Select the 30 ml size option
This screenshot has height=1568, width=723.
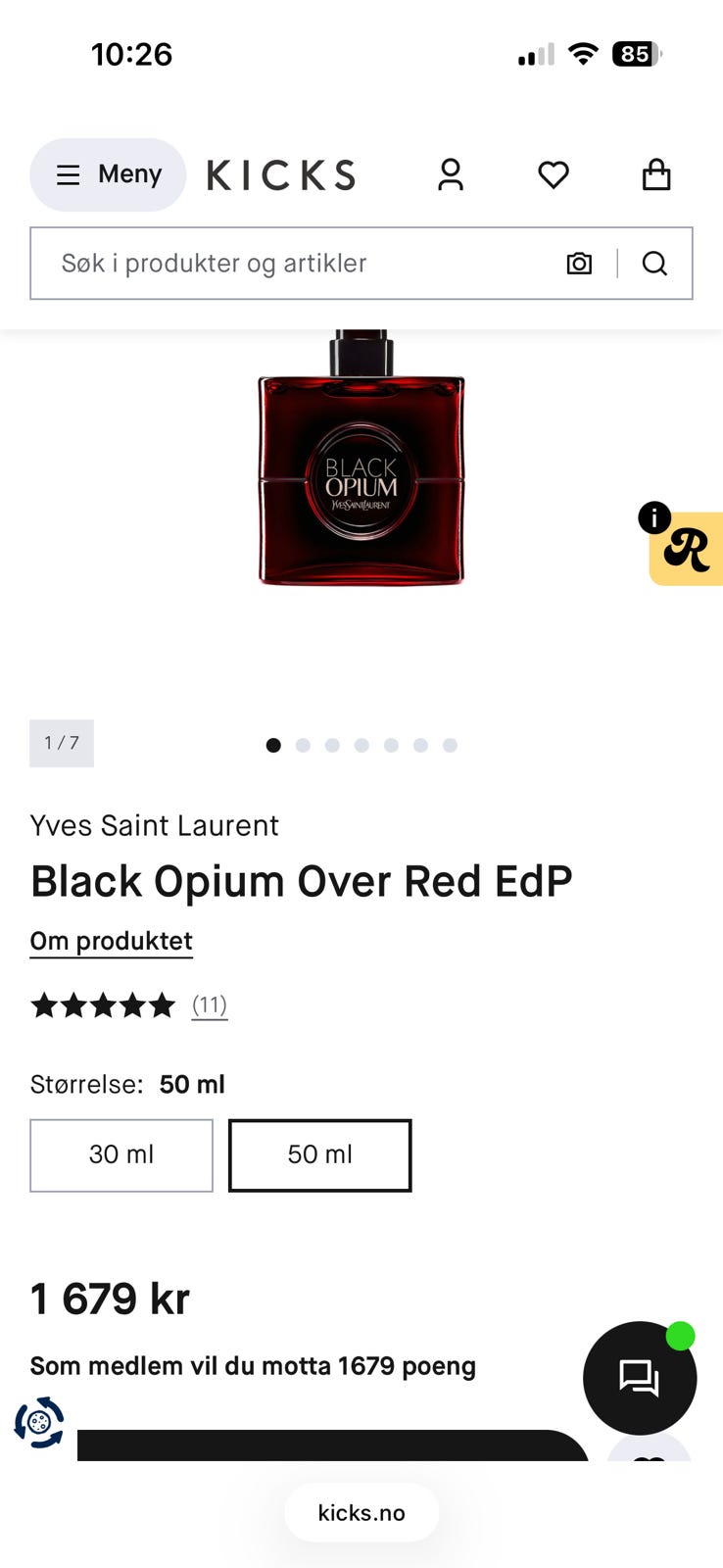point(121,1155)
